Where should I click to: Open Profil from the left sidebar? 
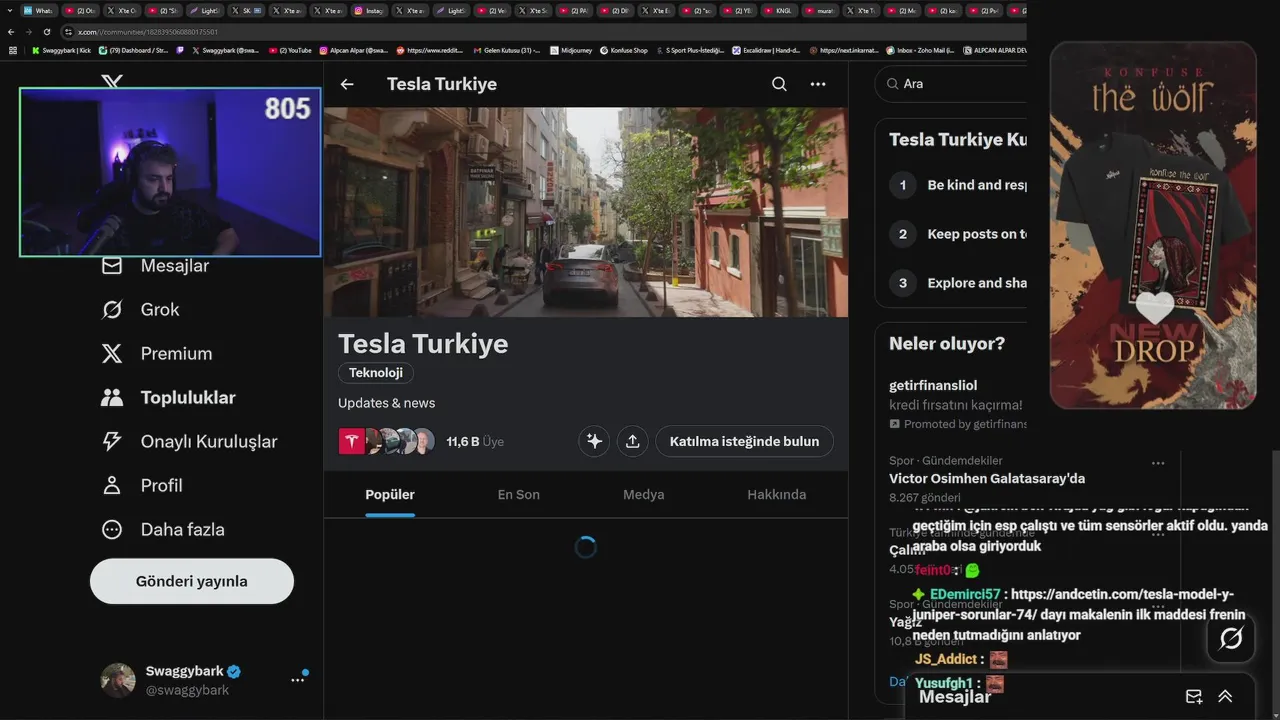tap(142, 485)
